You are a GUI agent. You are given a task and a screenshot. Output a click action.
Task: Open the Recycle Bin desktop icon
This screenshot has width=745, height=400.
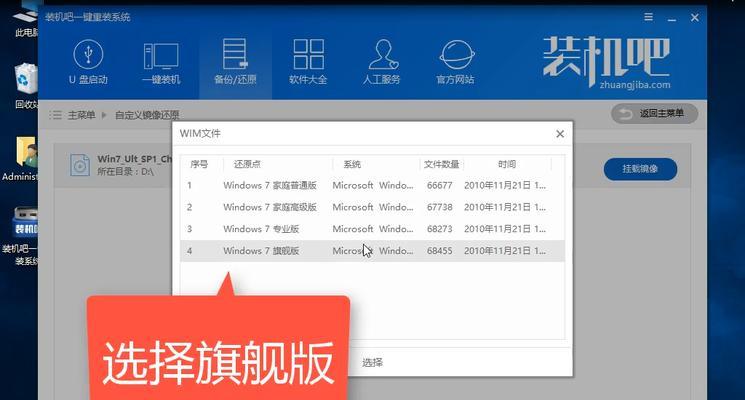26,86
